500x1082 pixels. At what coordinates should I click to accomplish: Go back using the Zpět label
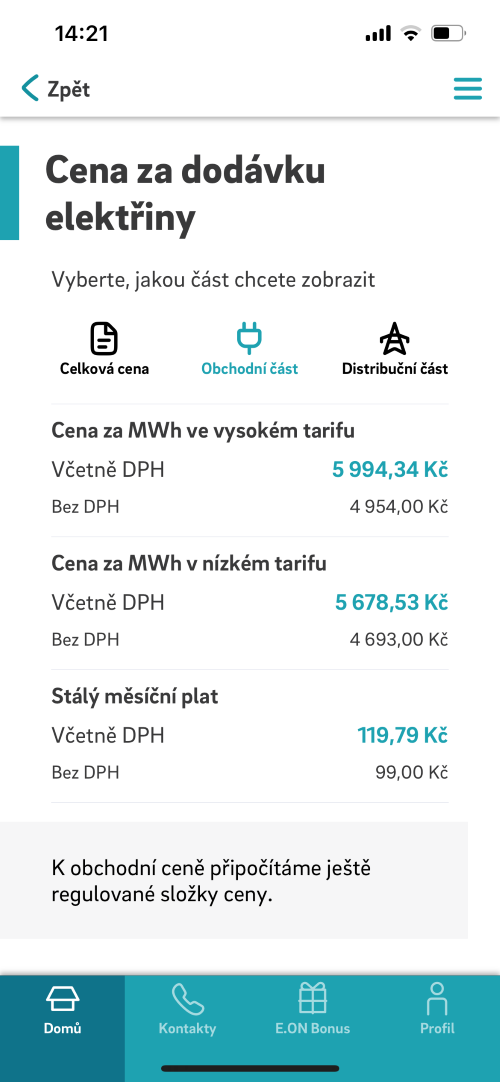coord(68,90)
